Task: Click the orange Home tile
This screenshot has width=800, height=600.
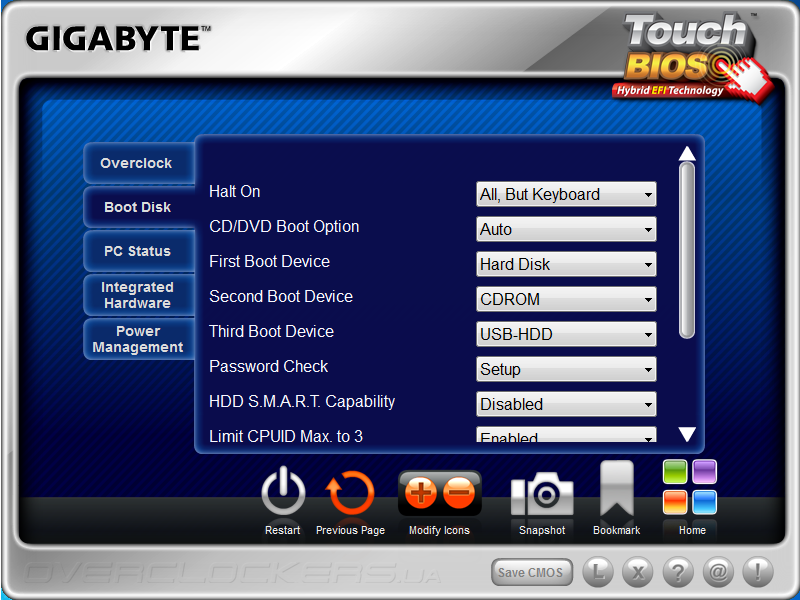Action: [x=675, y=502]
